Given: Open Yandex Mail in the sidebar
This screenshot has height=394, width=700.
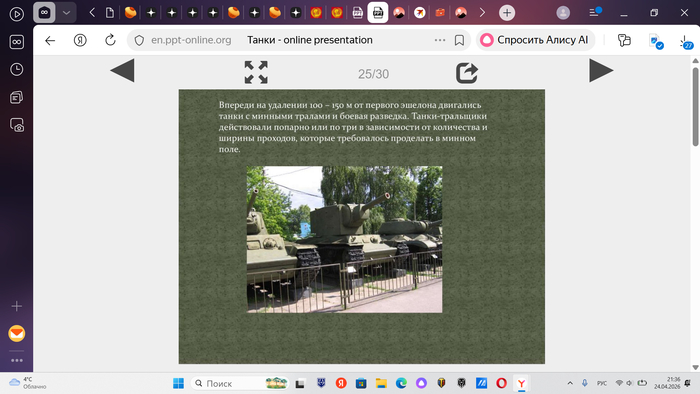Looking at the screenshot, I should tap(17, 334).
